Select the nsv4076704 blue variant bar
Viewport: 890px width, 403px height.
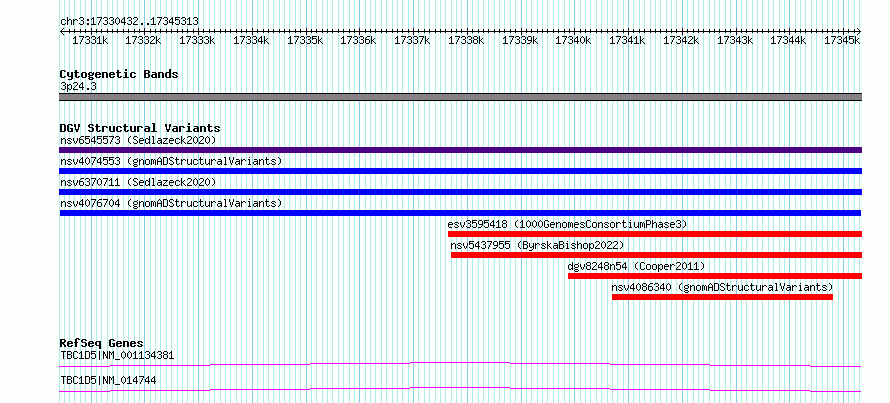click(460, 213)
